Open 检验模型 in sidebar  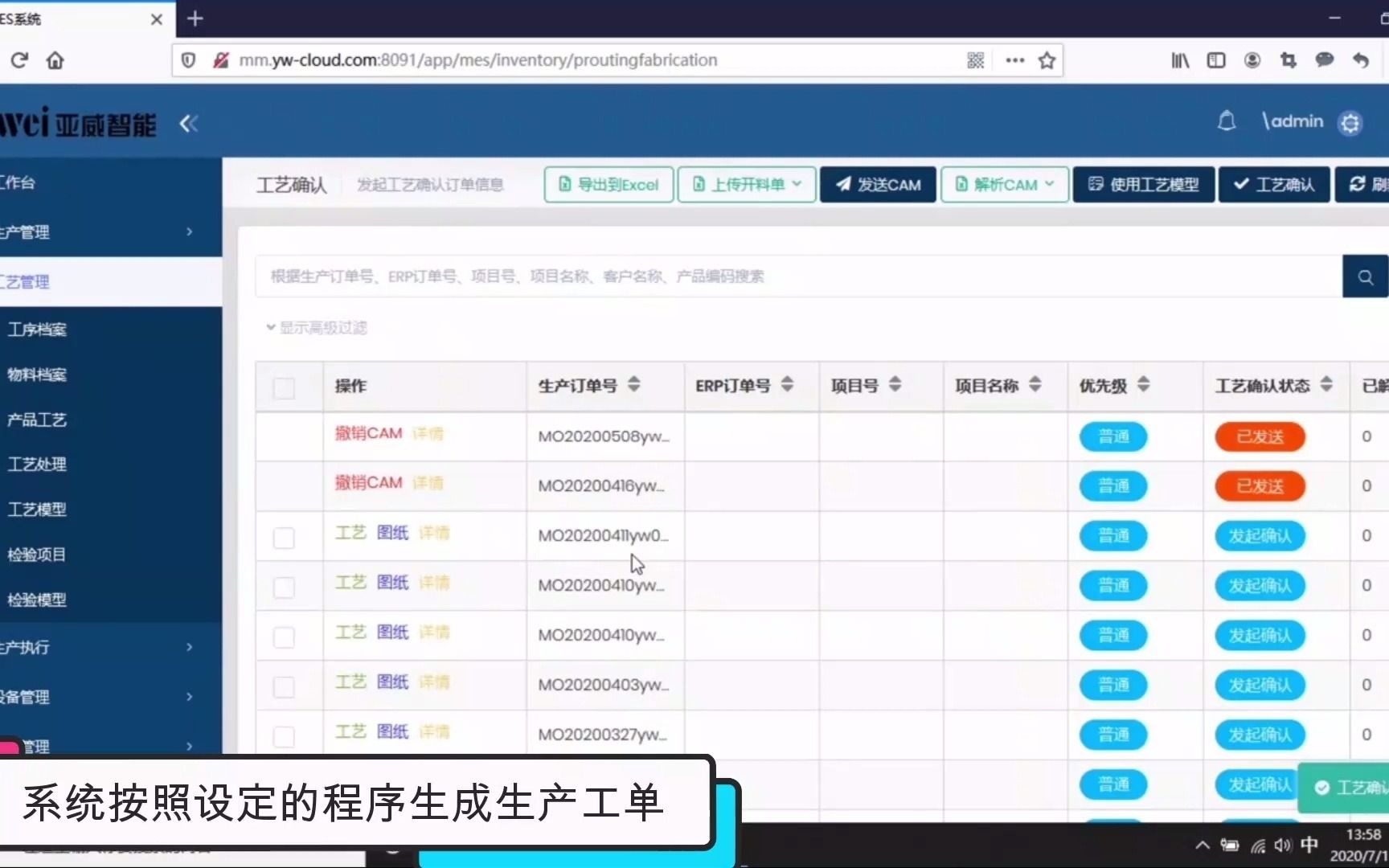(37, 600)
